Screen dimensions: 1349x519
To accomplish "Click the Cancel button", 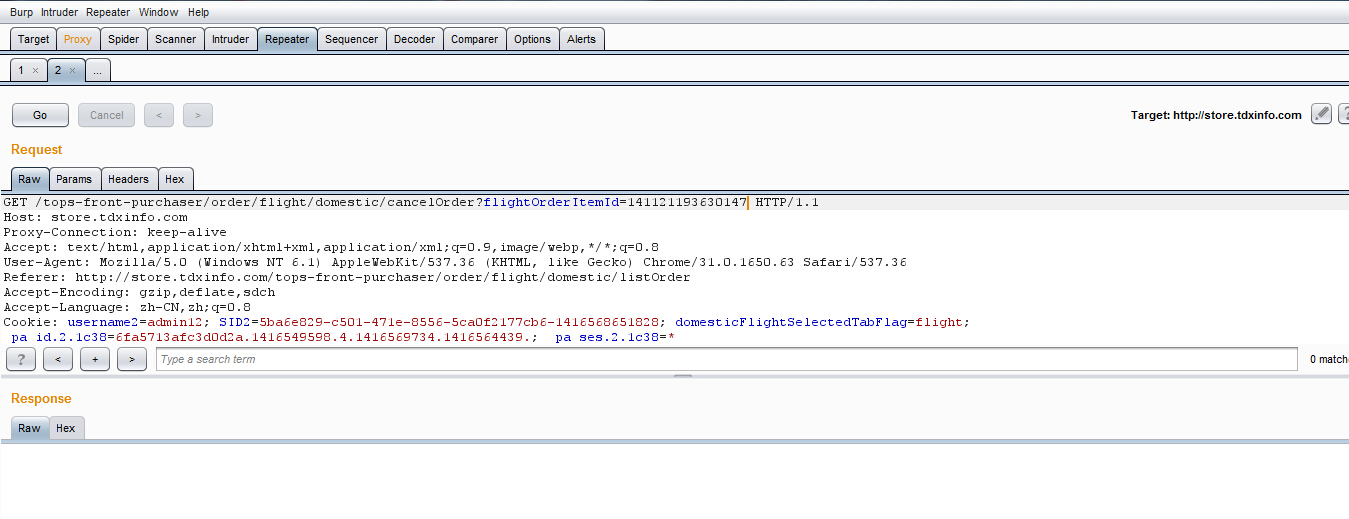I will 106,115.
